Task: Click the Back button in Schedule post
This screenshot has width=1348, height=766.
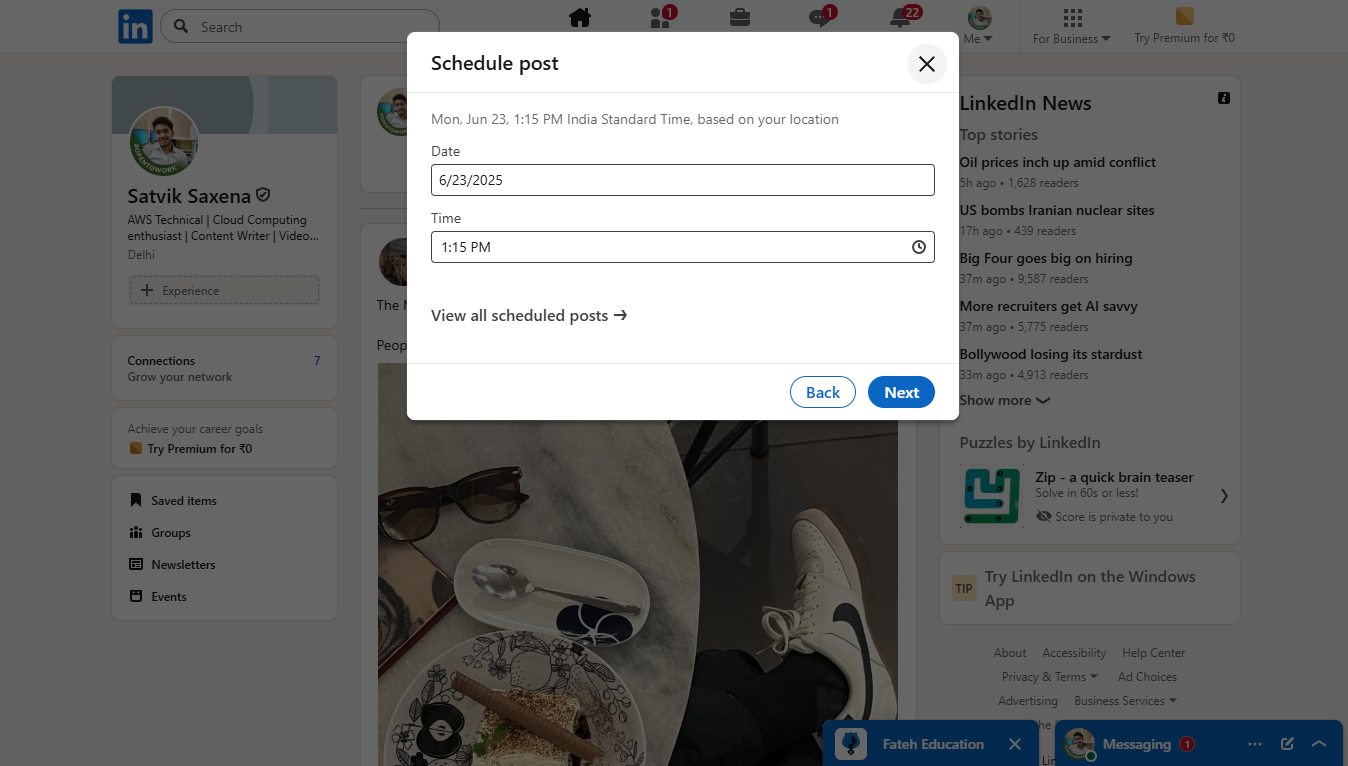Action: [x=822, y=392]
